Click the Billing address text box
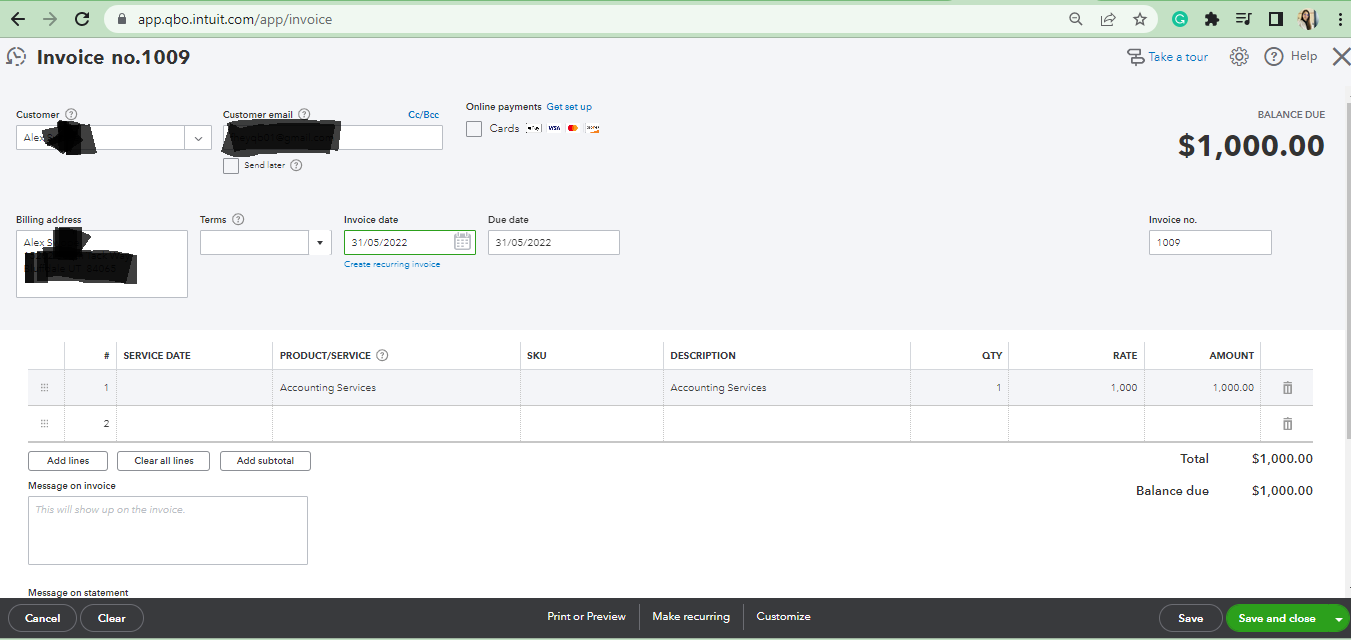1351x640 pixels. 102,264
